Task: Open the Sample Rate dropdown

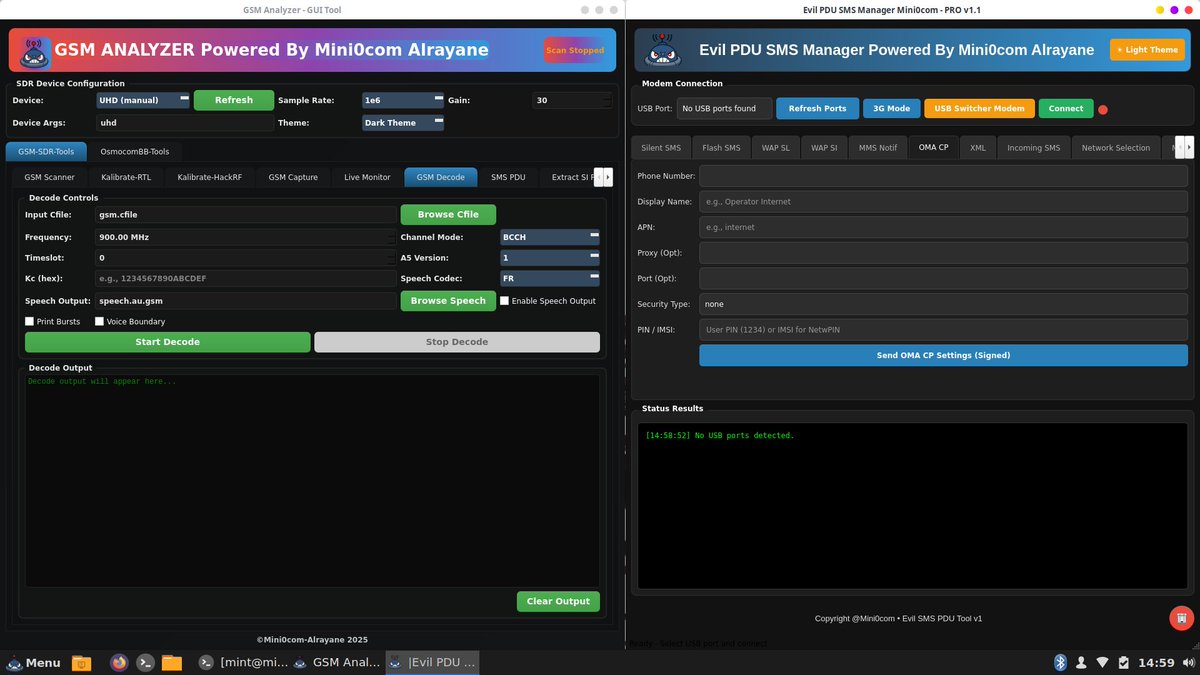Action: pyautogui.click(x=403, y=100)
